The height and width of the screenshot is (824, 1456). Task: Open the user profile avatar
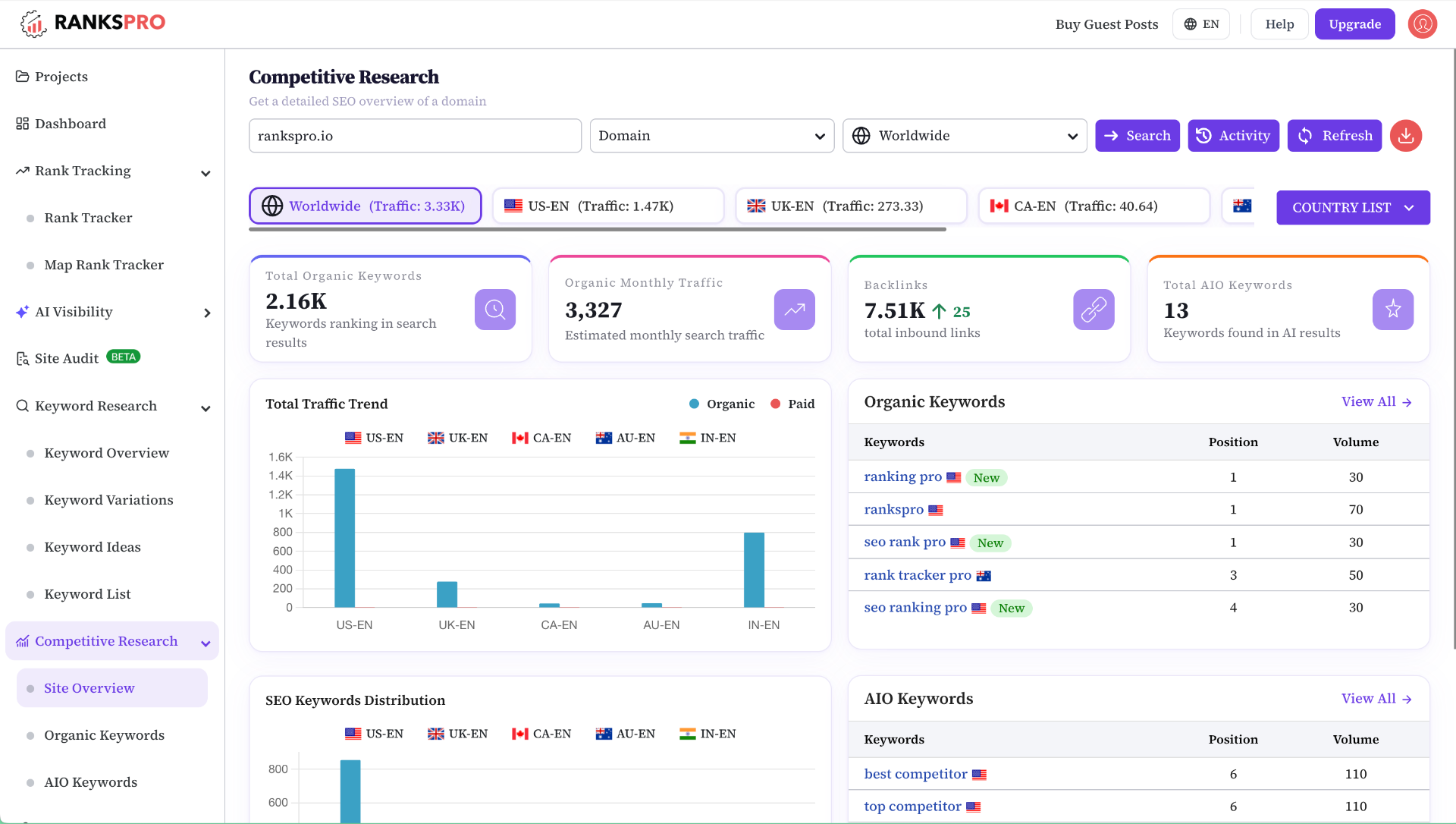[x=1423, y=24]
